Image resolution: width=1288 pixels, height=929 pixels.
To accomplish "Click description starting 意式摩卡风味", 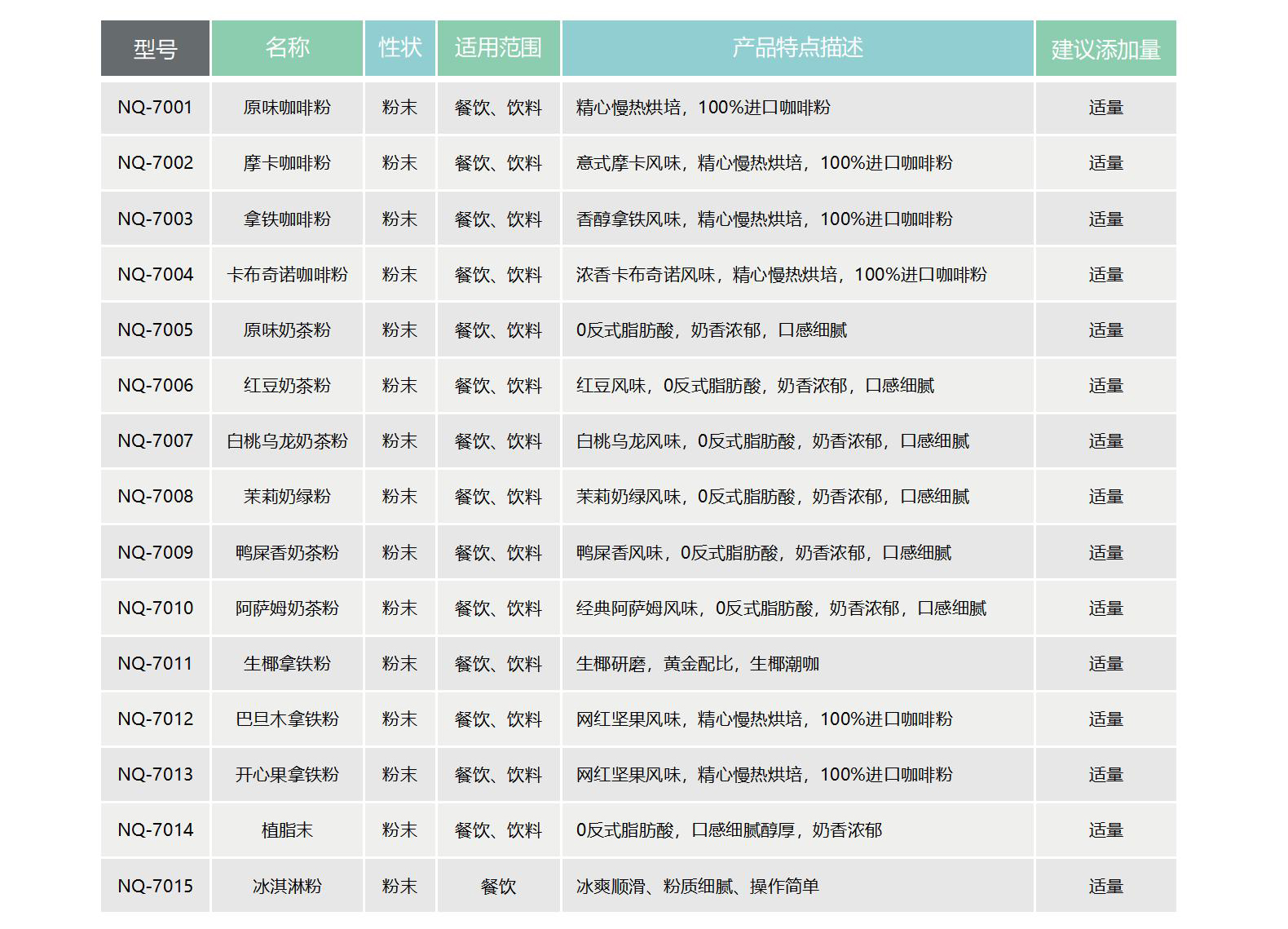I will pyautogui.click(x=765, y=163).
